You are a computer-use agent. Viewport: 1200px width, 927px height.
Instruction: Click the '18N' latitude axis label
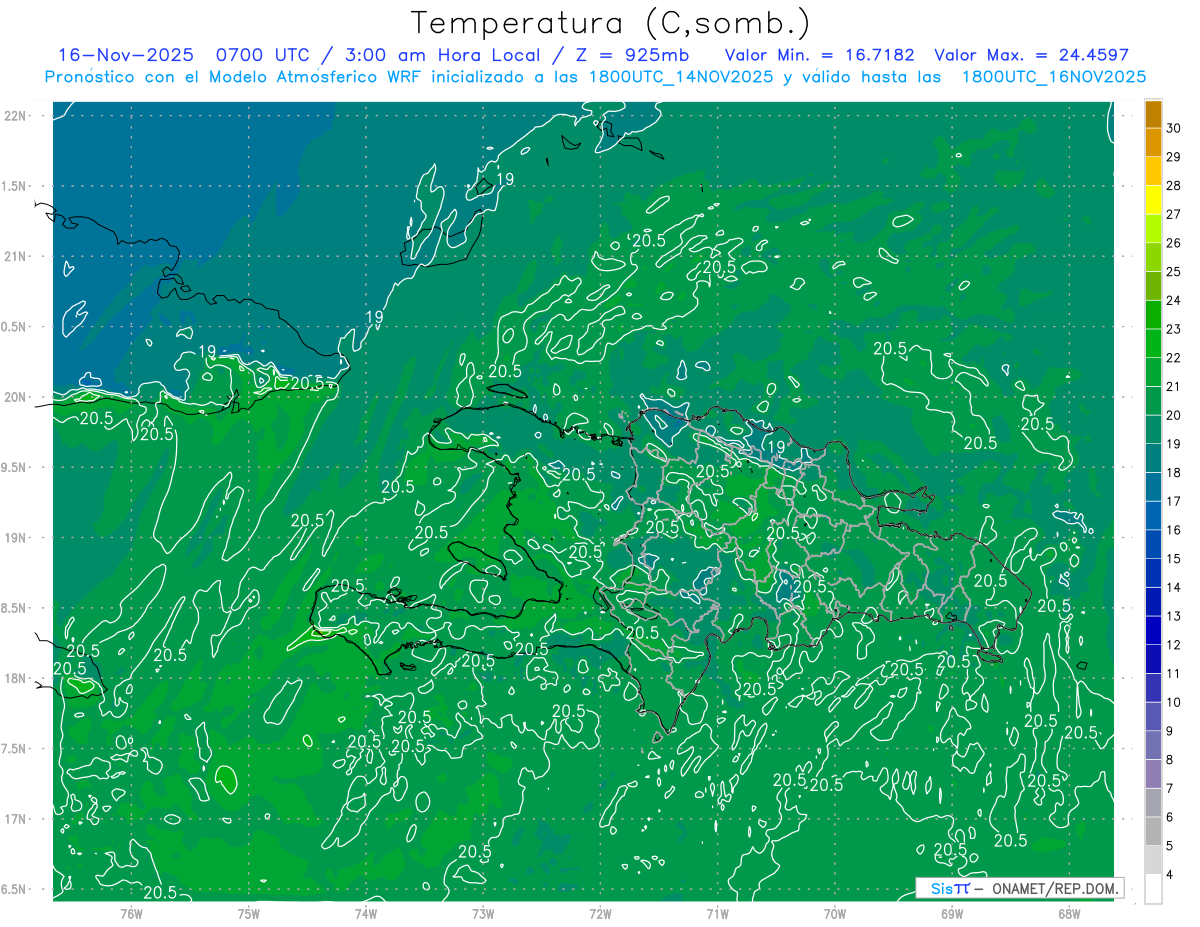point(15,678)
